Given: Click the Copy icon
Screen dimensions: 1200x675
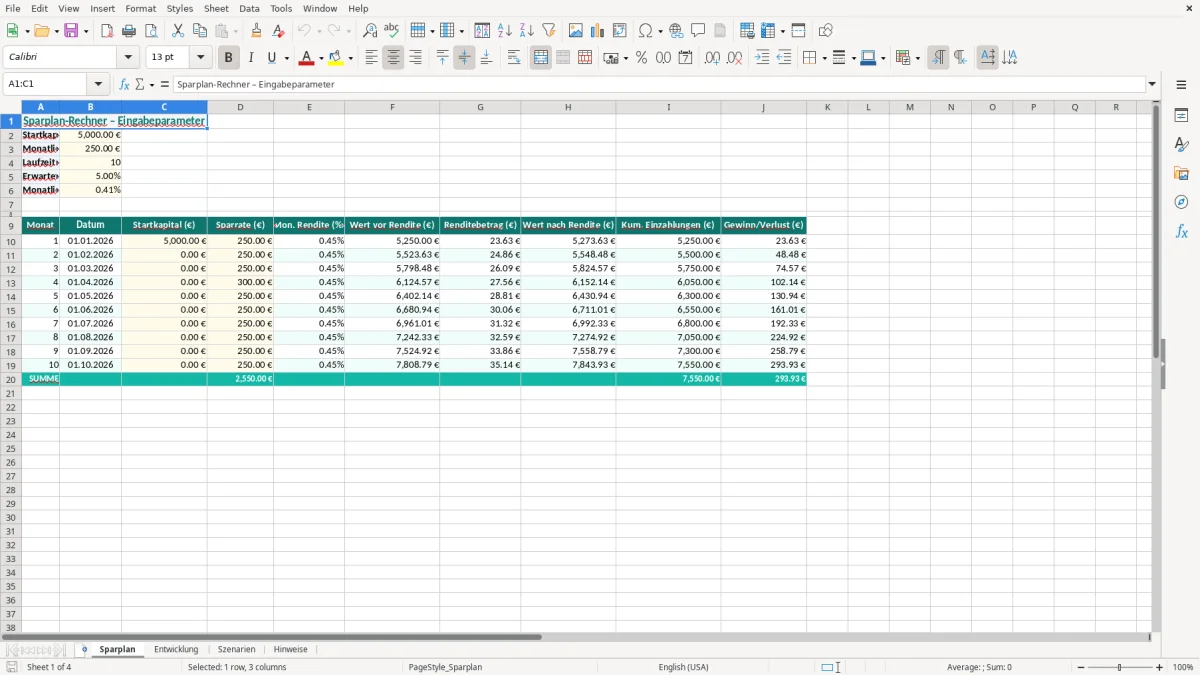Looking at the screenshot, I should [x=199, y=31].
